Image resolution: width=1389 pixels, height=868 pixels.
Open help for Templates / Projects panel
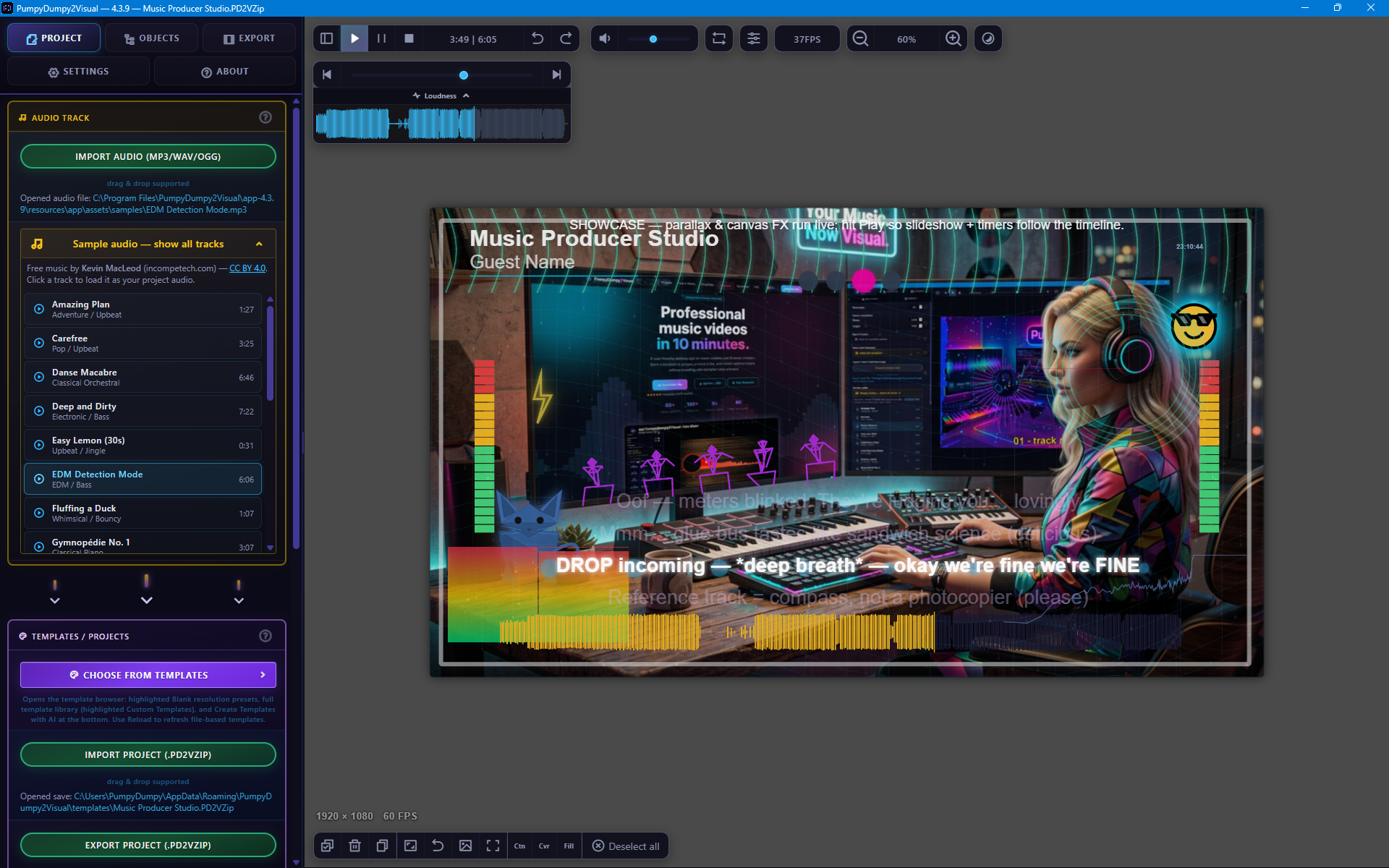(266, 636)
